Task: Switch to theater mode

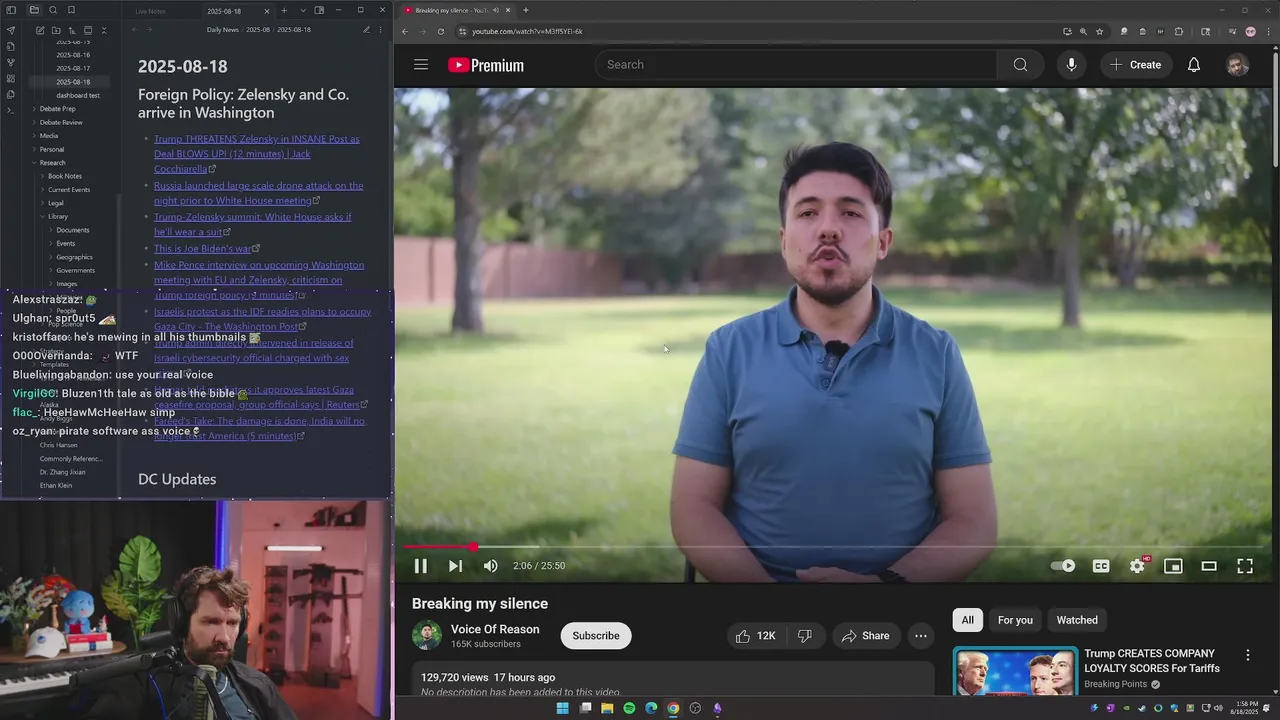Action: pos(1209,566)
